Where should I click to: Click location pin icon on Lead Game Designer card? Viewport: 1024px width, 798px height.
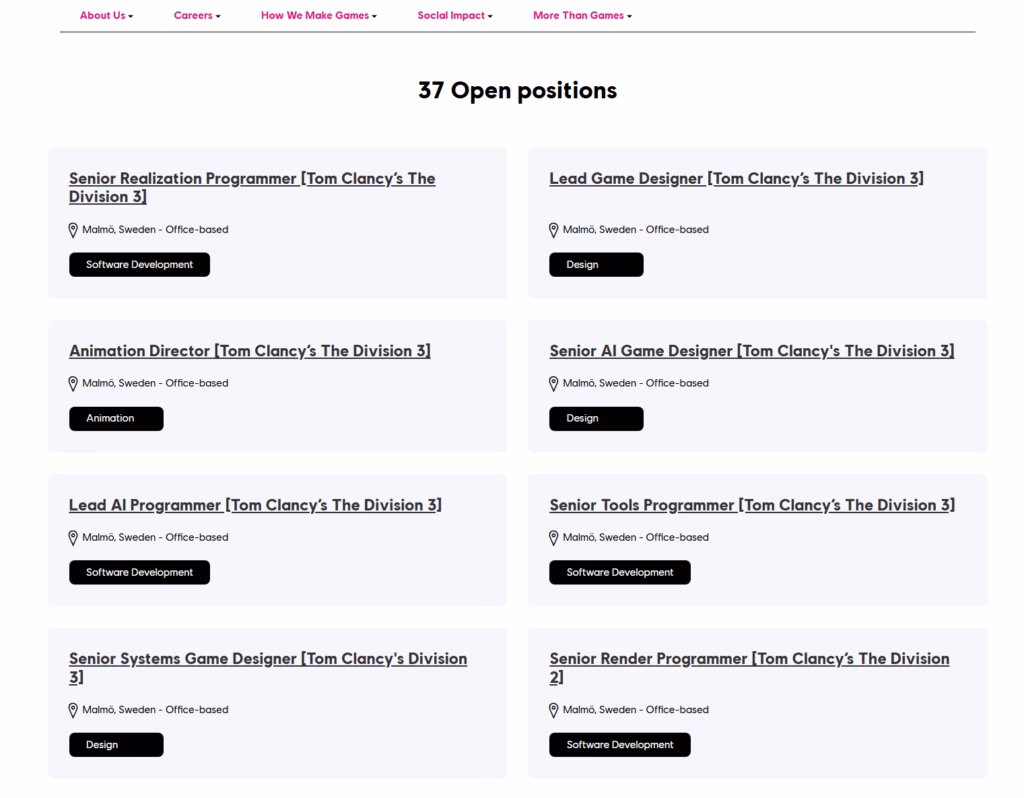554,230
